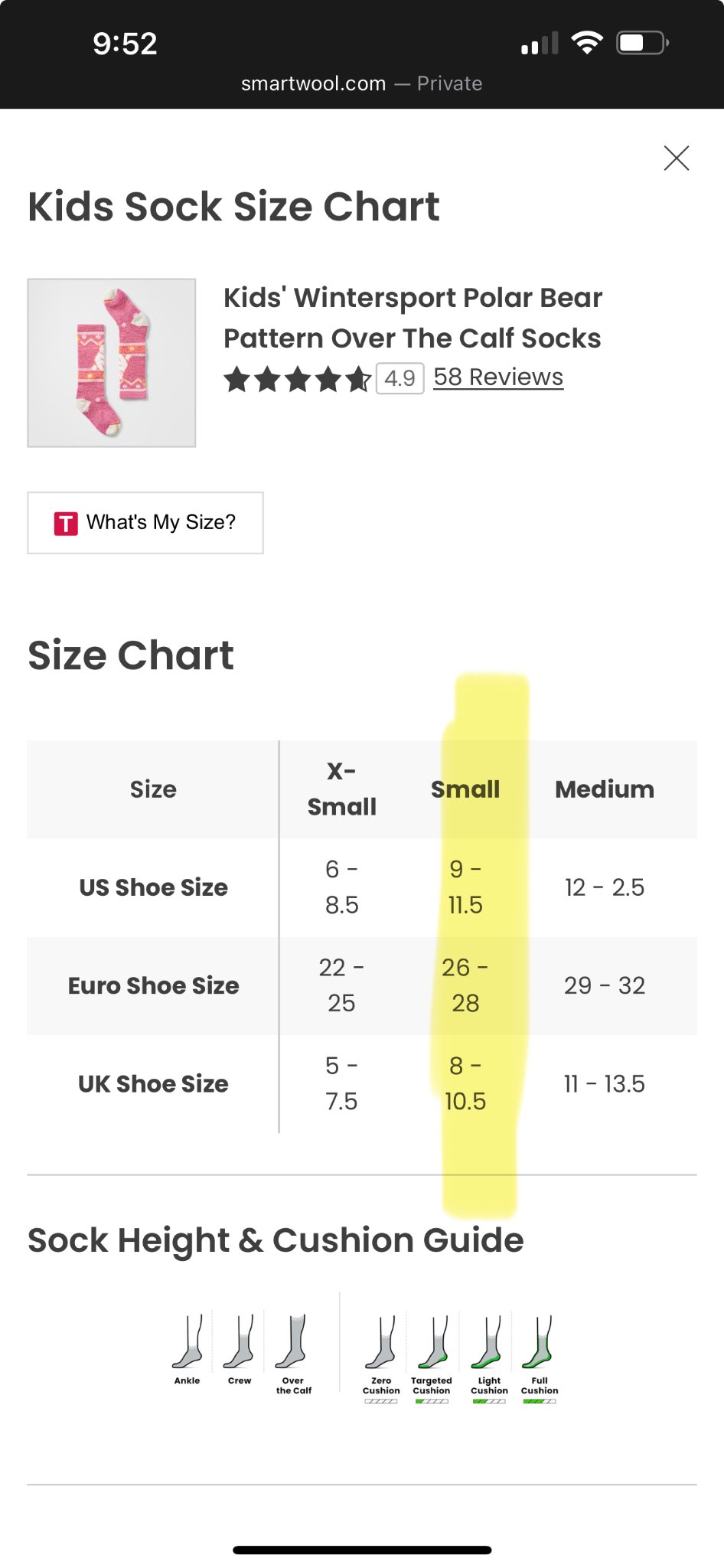Click the red T logo icon
The height and width of the screenshot is (1568, 724).
pos(66,524)
